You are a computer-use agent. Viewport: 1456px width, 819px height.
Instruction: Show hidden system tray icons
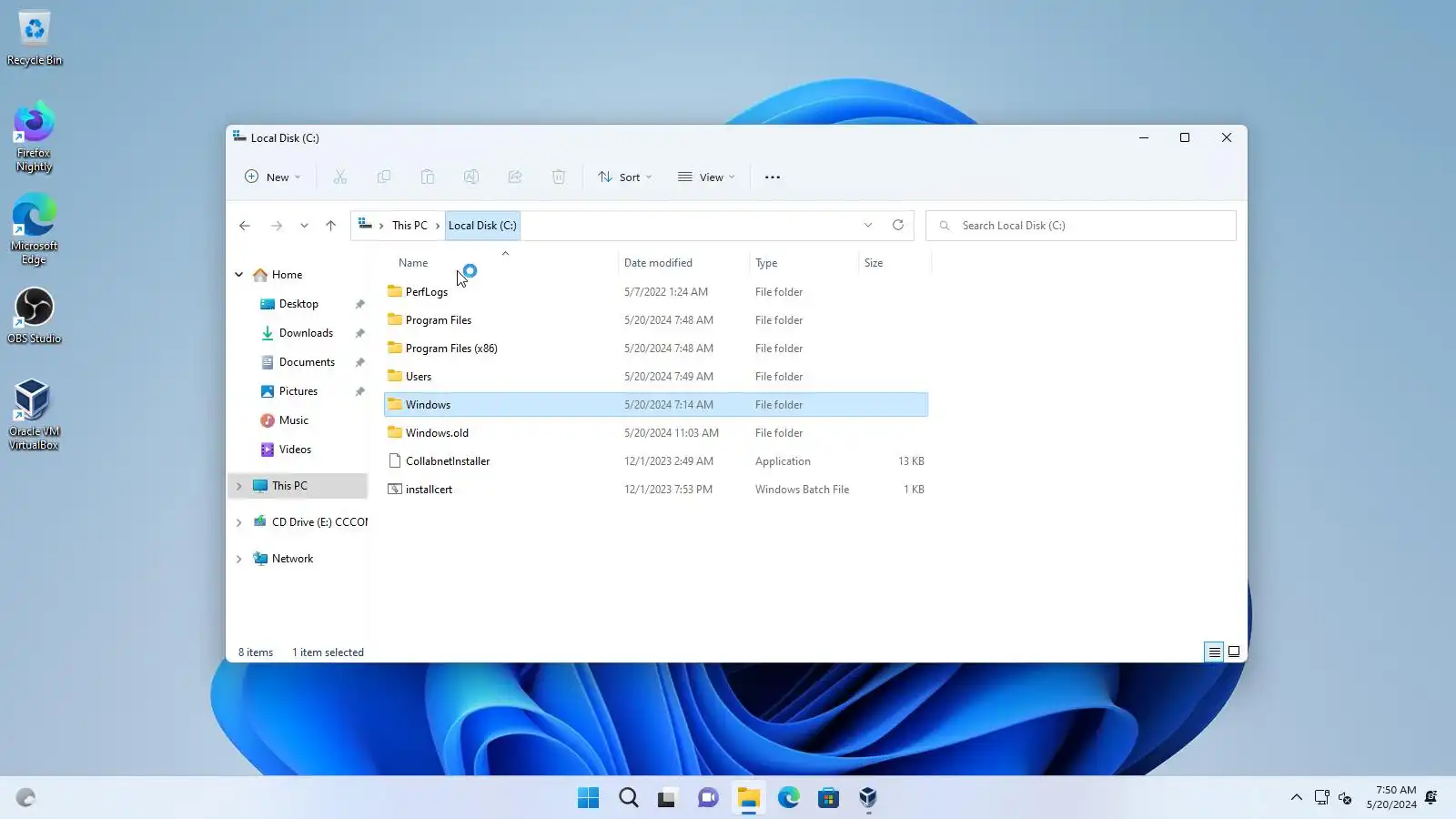pos(1297,798)
